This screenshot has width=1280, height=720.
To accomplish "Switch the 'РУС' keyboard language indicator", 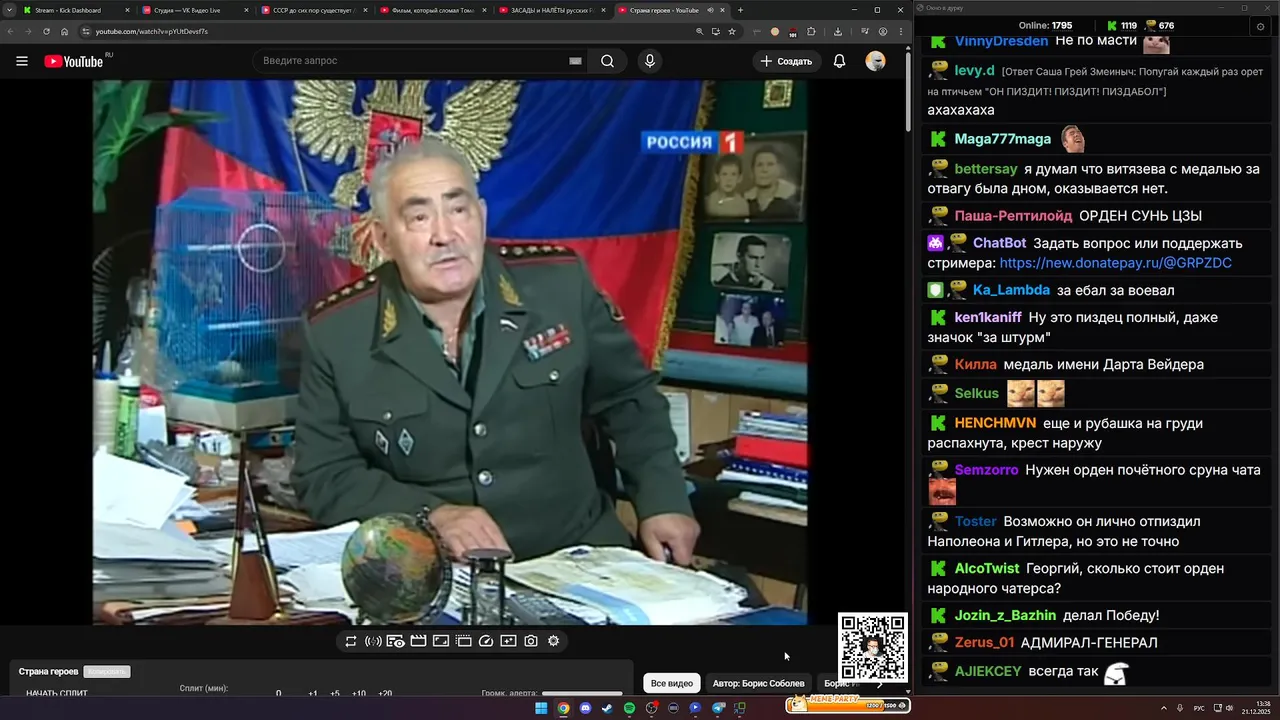I will [x=1199, y=708].
